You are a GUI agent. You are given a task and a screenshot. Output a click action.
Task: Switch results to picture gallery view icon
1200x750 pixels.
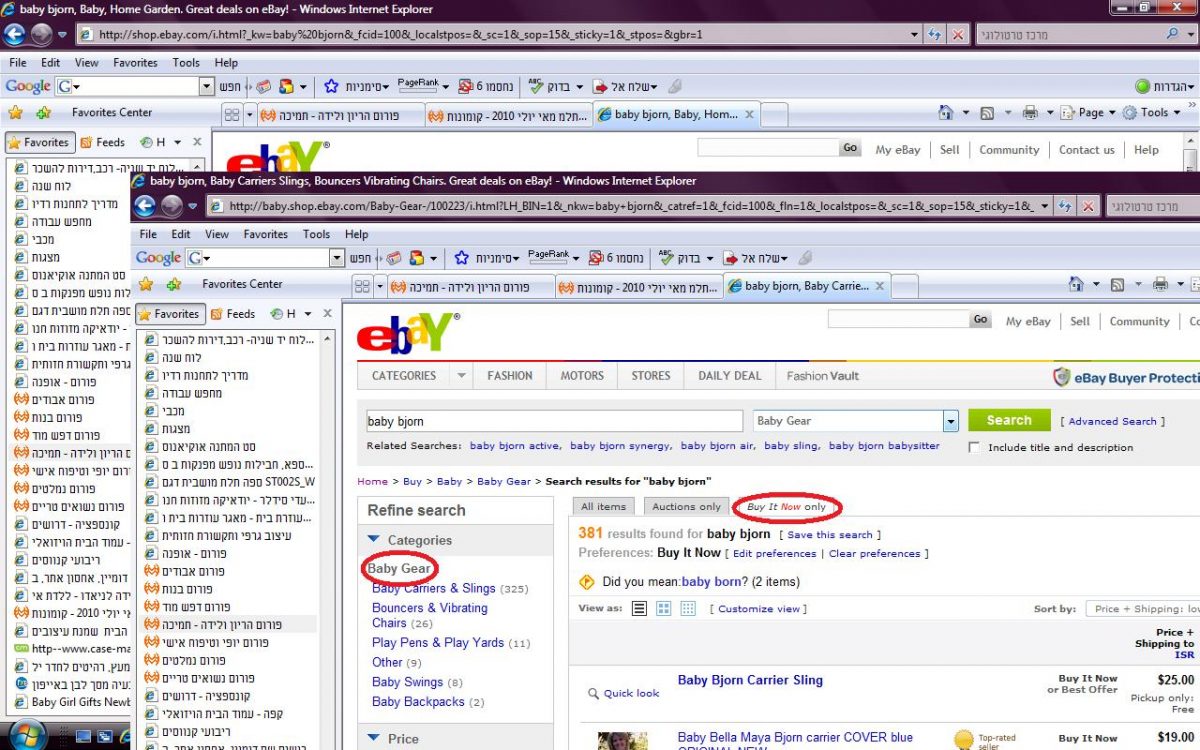[x=663, y=608]
